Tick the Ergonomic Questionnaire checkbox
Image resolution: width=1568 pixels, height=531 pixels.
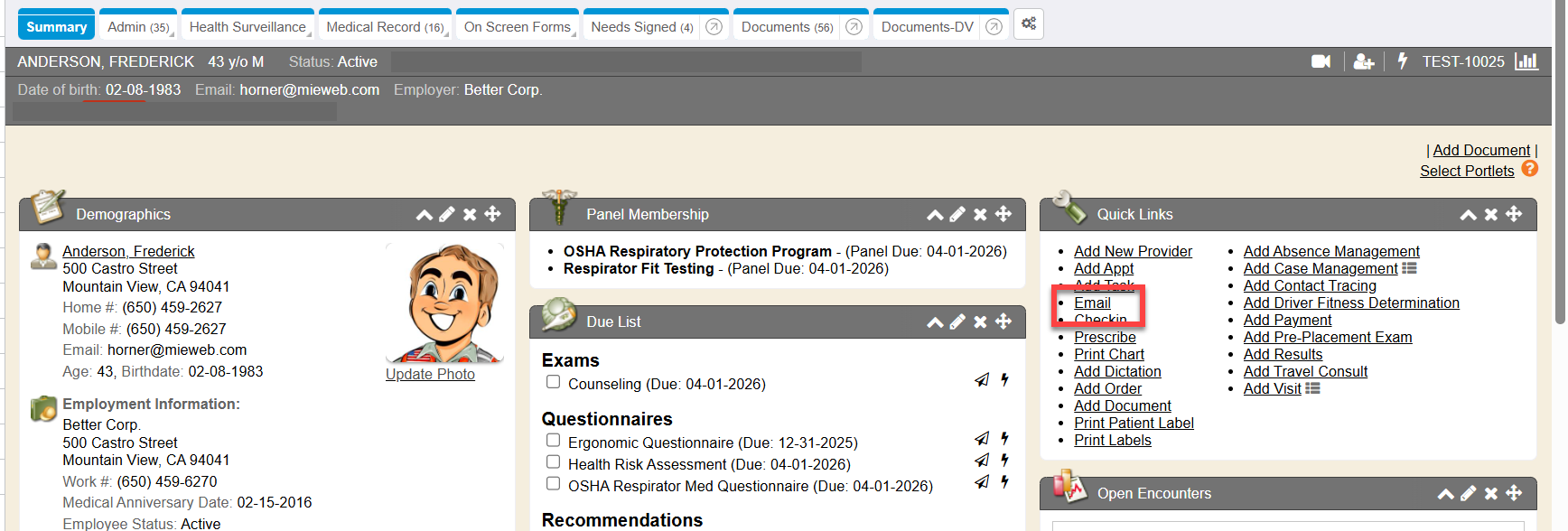(x=553, y=440)
